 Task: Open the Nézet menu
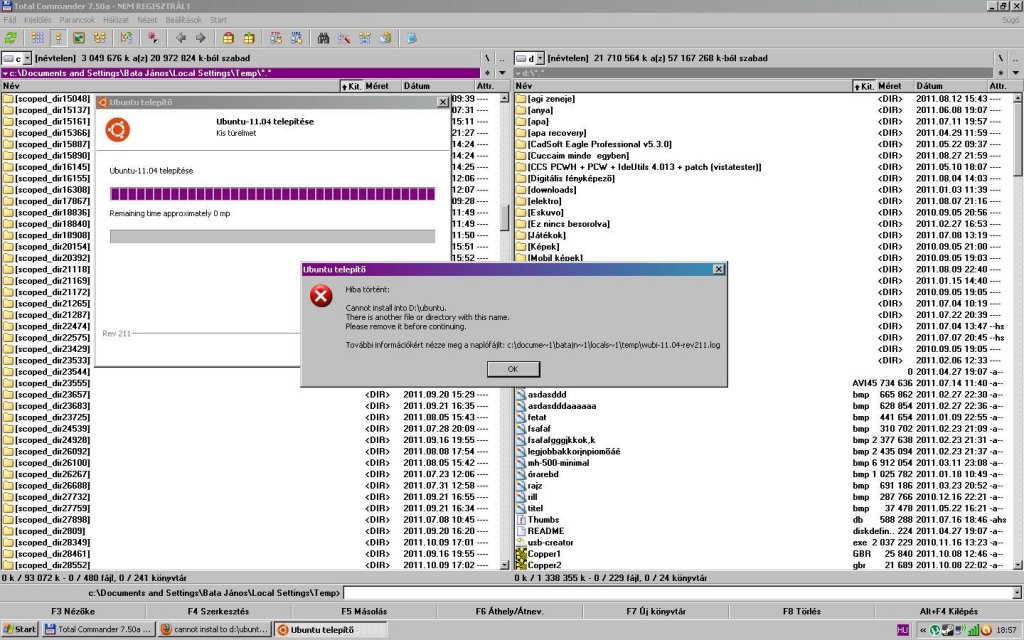pyautogui.click(x=147, y=20)
